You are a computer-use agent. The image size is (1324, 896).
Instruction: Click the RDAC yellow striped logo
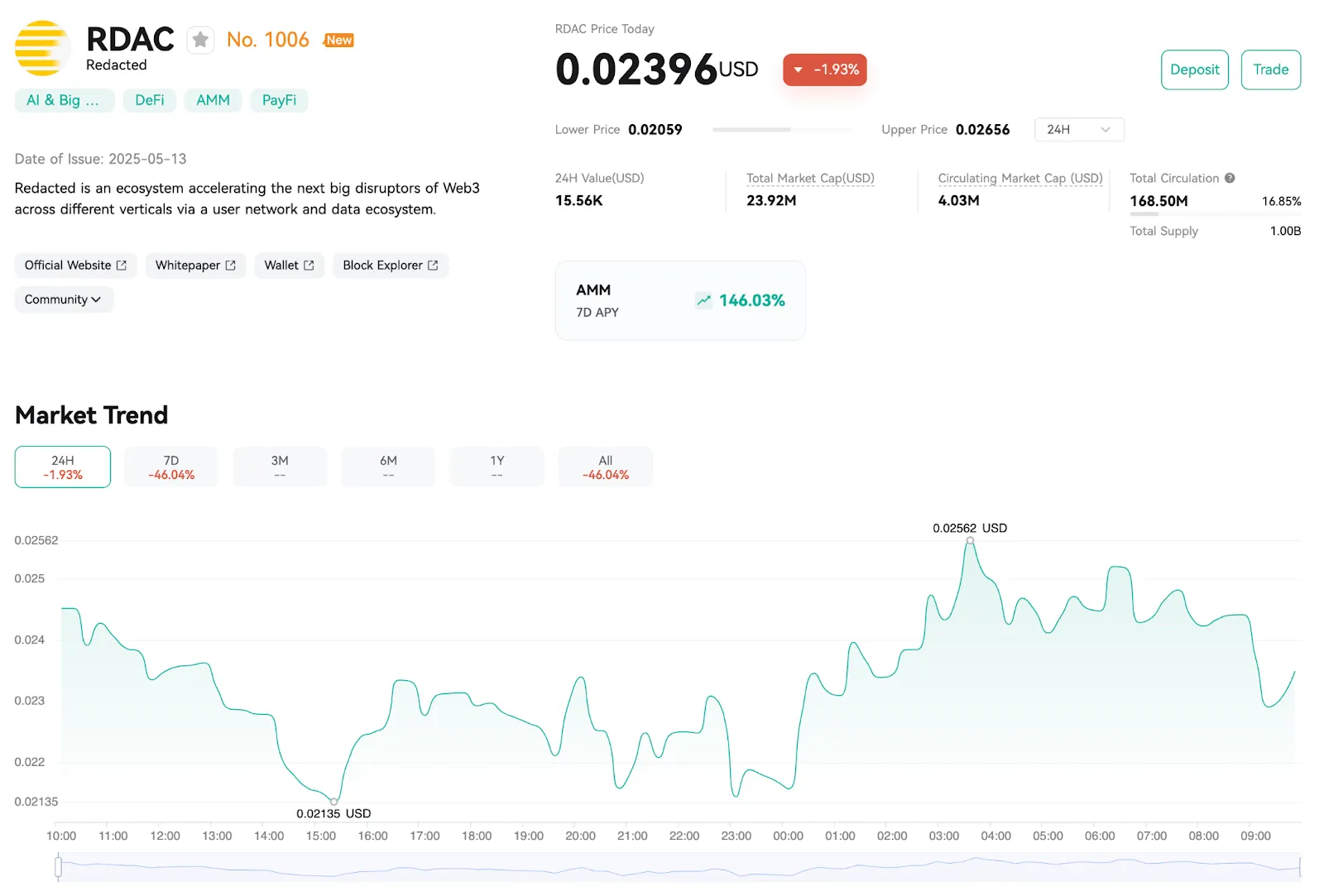pyautogui.click(x=42, y=48)
